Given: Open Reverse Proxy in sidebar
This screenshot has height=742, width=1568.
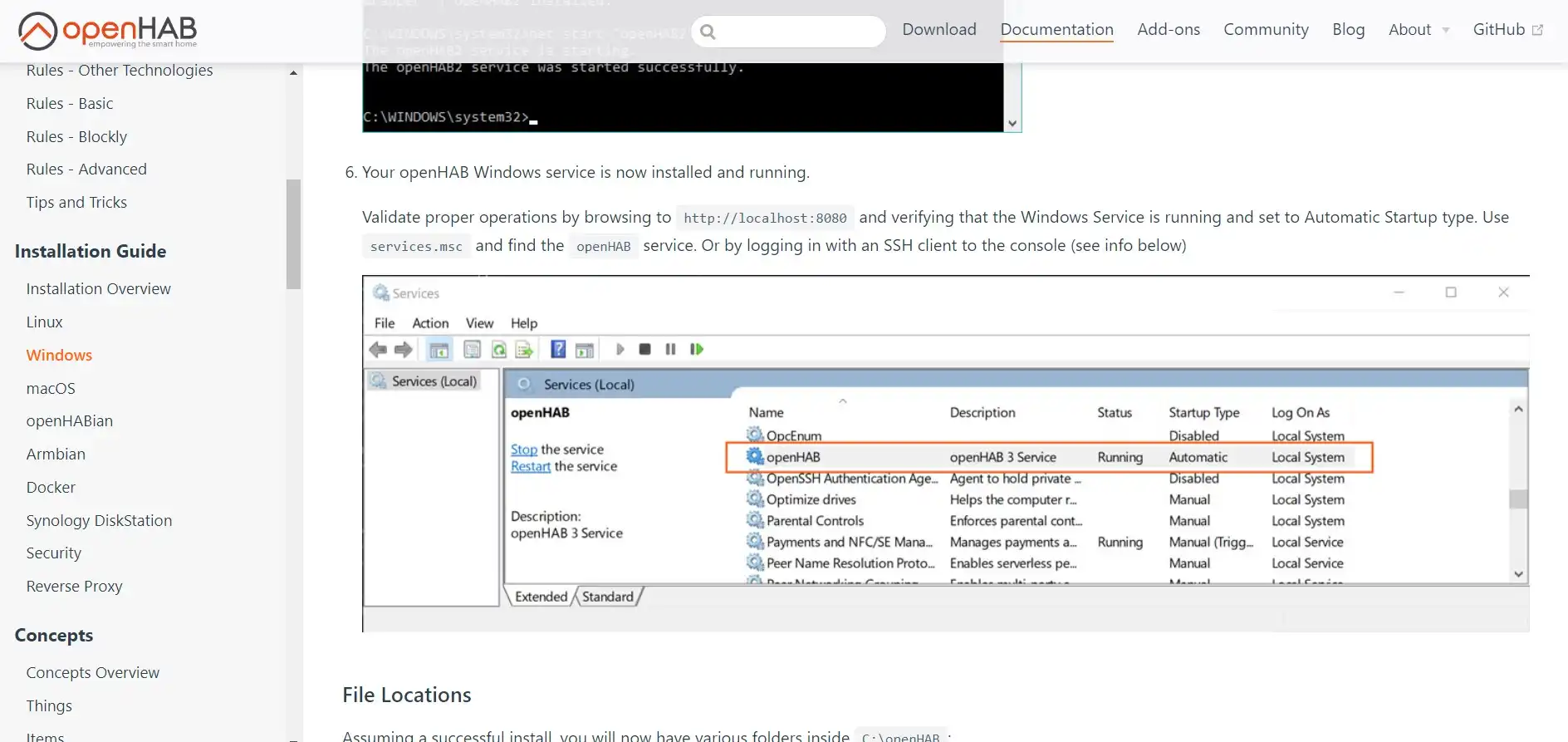Looking at the screenshot, I should pyautogui.click(x=74, y=586).
